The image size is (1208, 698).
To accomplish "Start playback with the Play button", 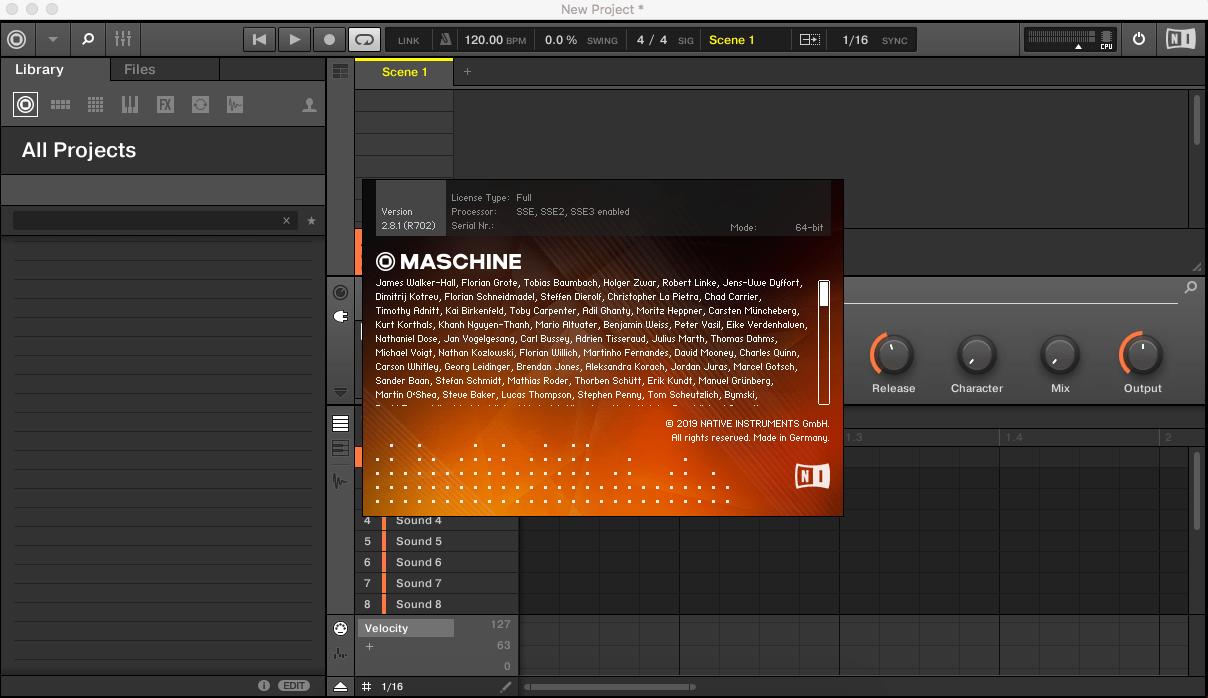I will pyautogui.click(x=294, y=40).
